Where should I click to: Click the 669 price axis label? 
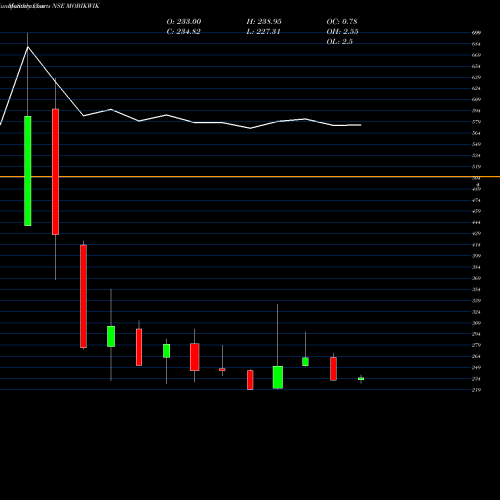(x=476, y=55)
